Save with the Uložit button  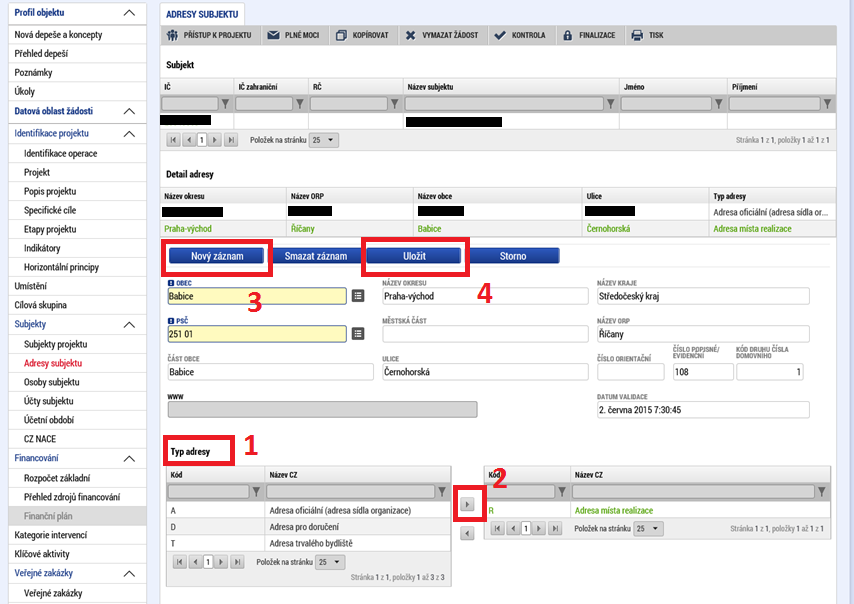click(x=414, y=256)
